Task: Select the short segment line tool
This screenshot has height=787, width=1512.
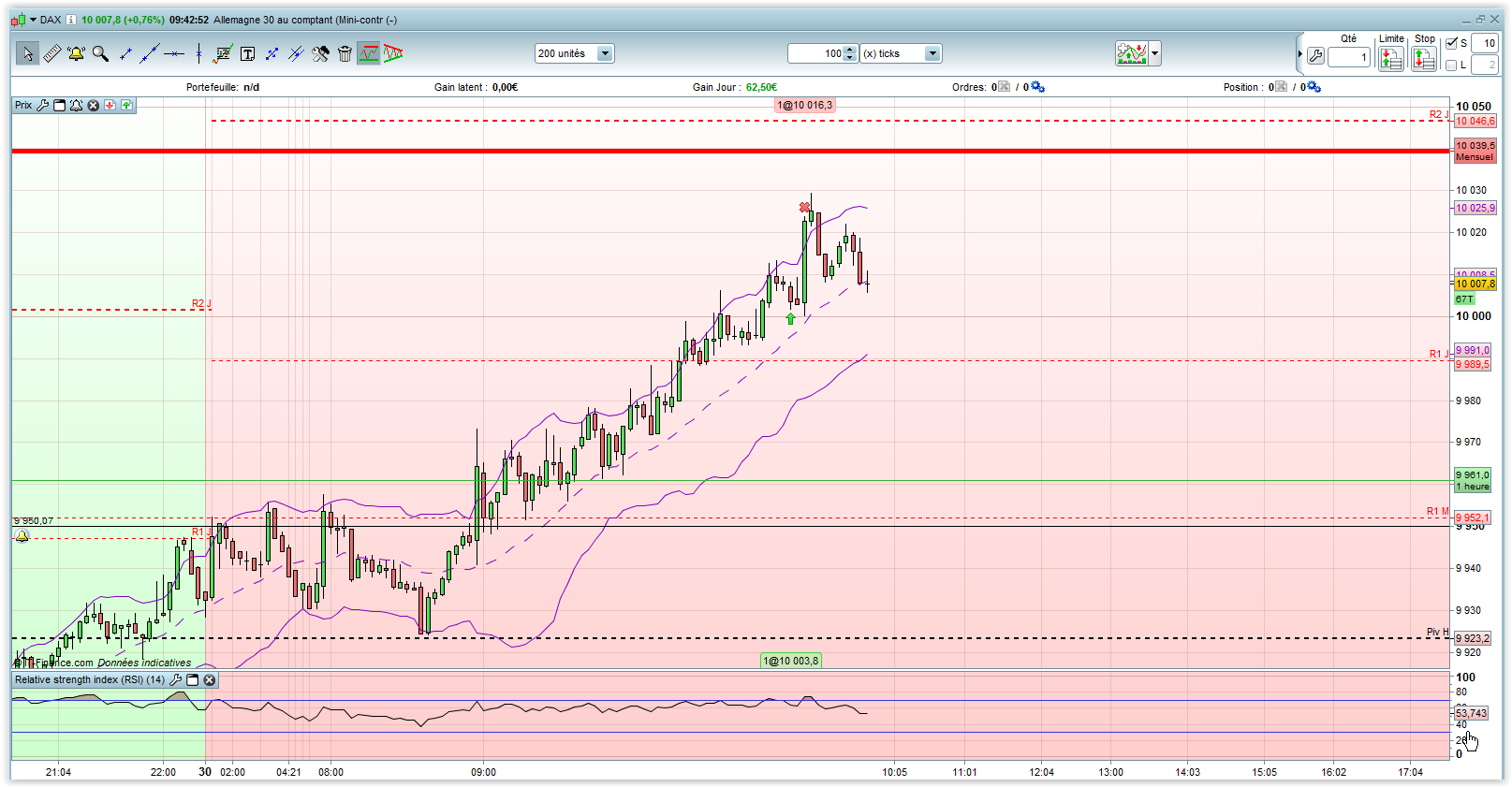Action: [125, 53]
